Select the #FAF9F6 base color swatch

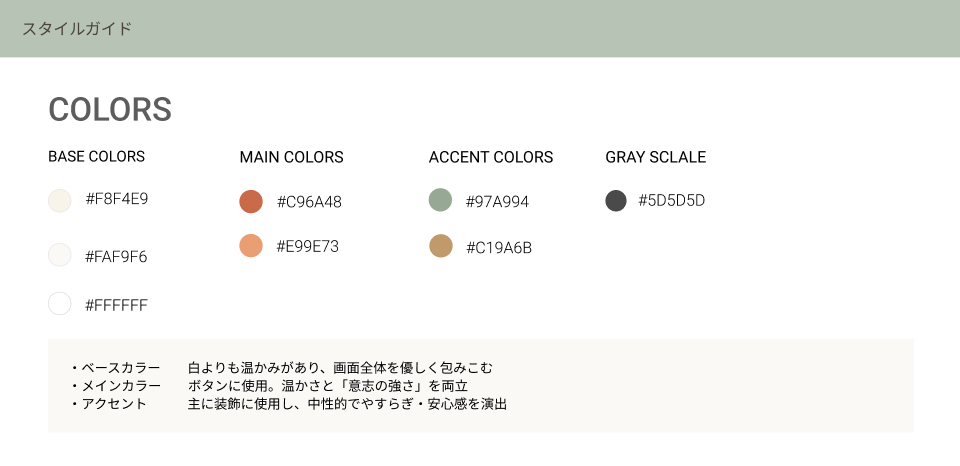60,255
